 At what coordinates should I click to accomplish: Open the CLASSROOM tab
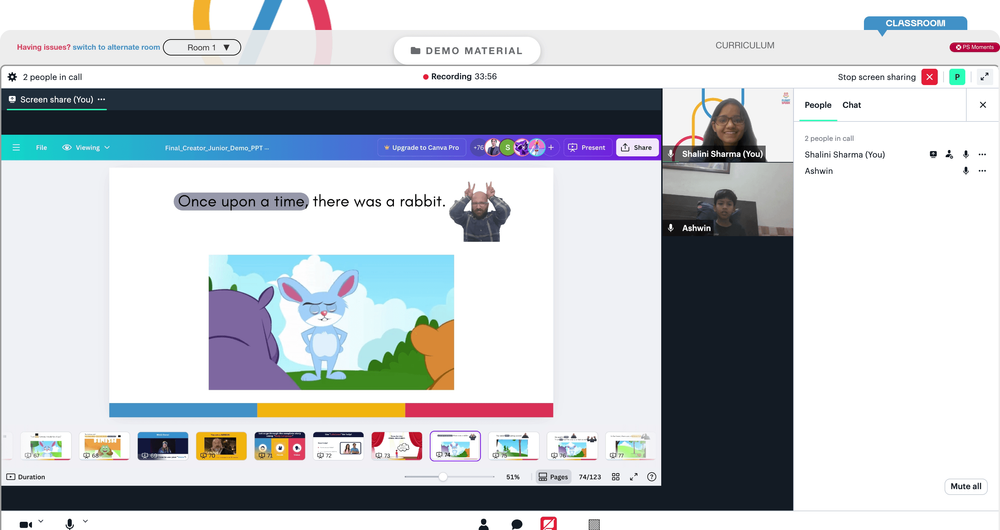(x=915, y=23)
